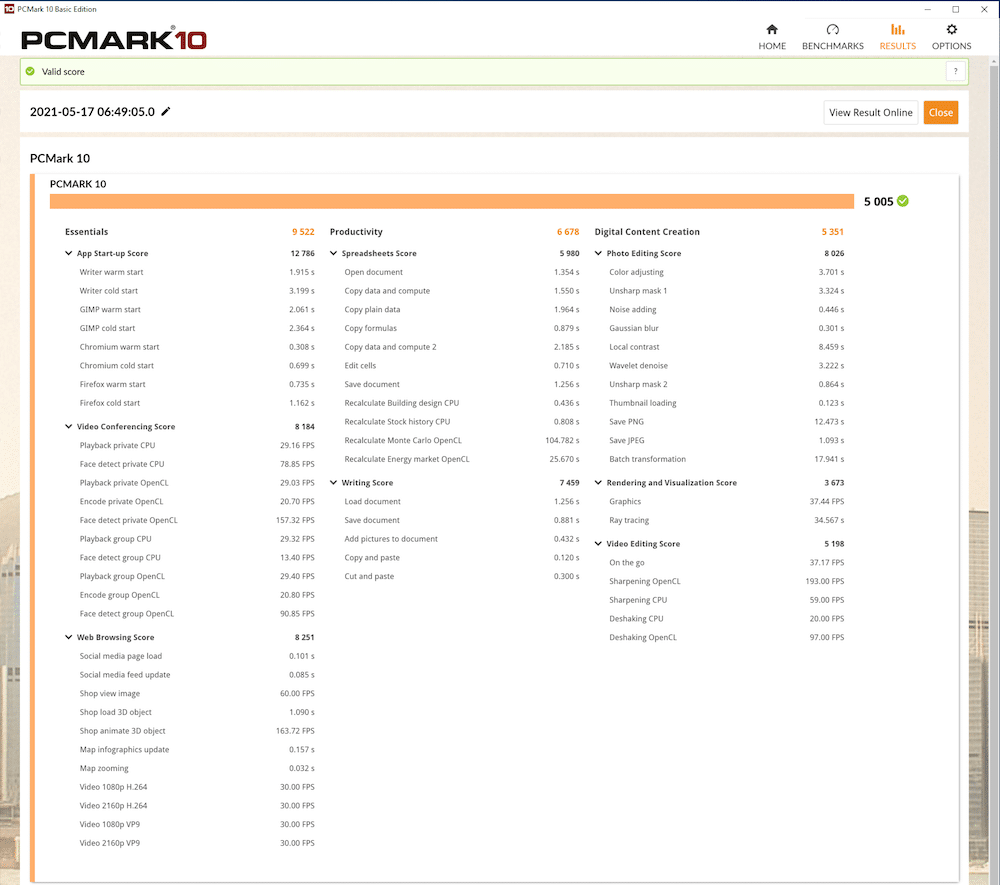This screenshot has width=1000, height=885.
Task: Select the Sharpening OpenCL row
Action: (726, 581)
